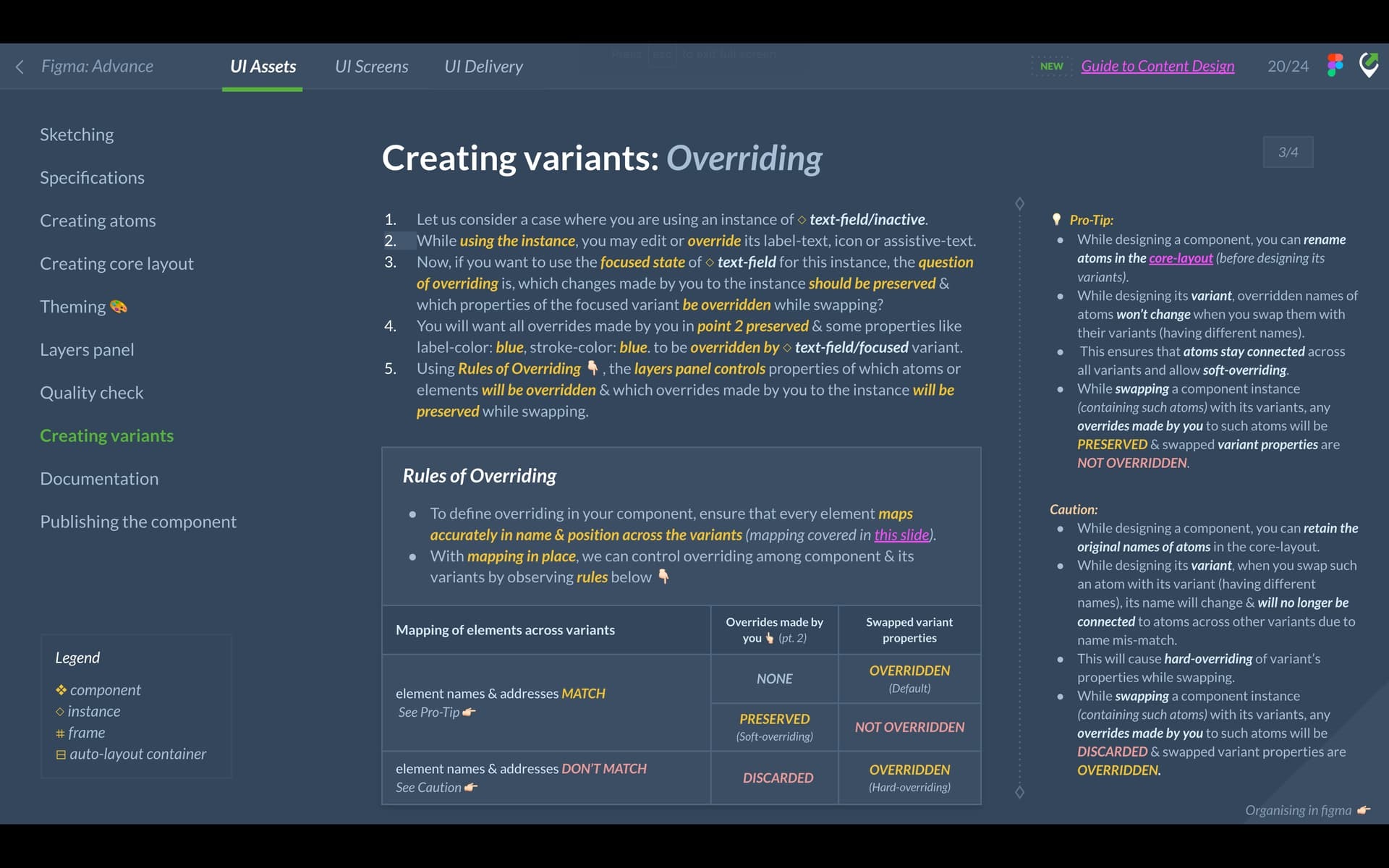This screenshot has height=868, width=1389.
Task: Expand the Creating variants sidebar item
Action: 106,435
